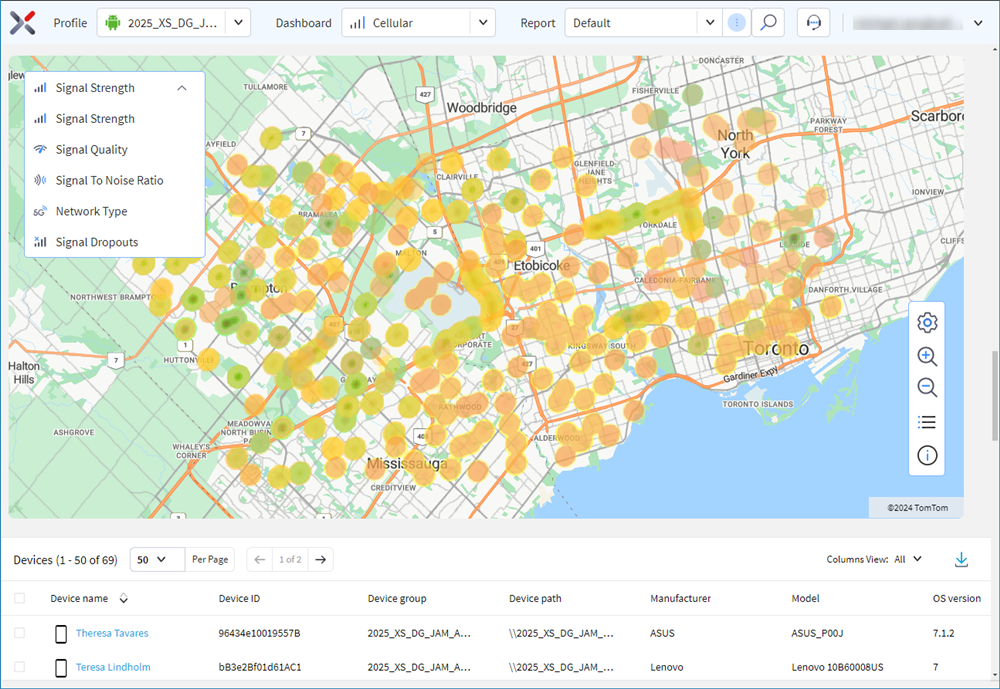Show map info icon
This screenshot has width=1000, height=689.
click(927, 456)
